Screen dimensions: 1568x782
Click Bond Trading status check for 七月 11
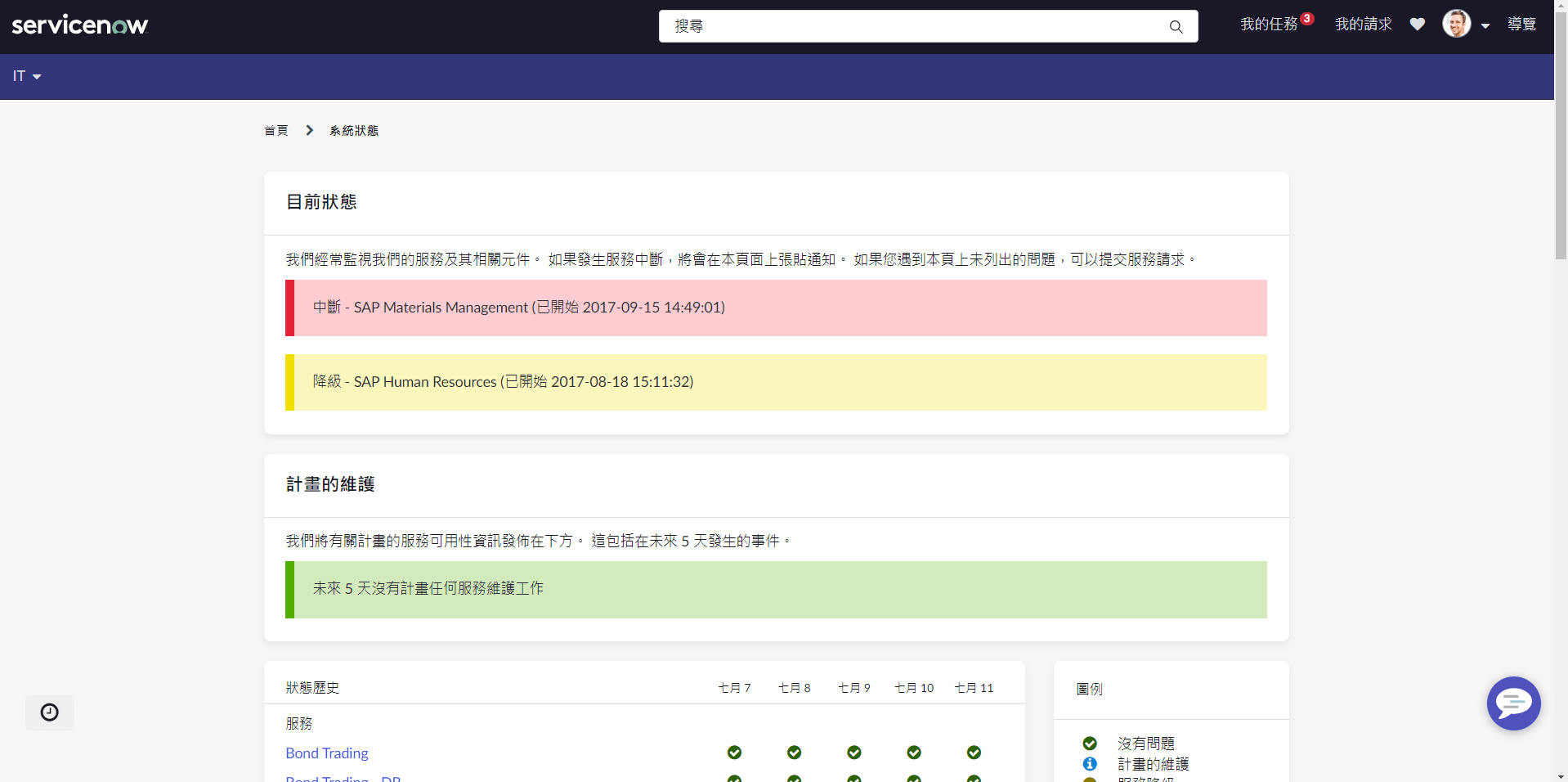point(974,753)
